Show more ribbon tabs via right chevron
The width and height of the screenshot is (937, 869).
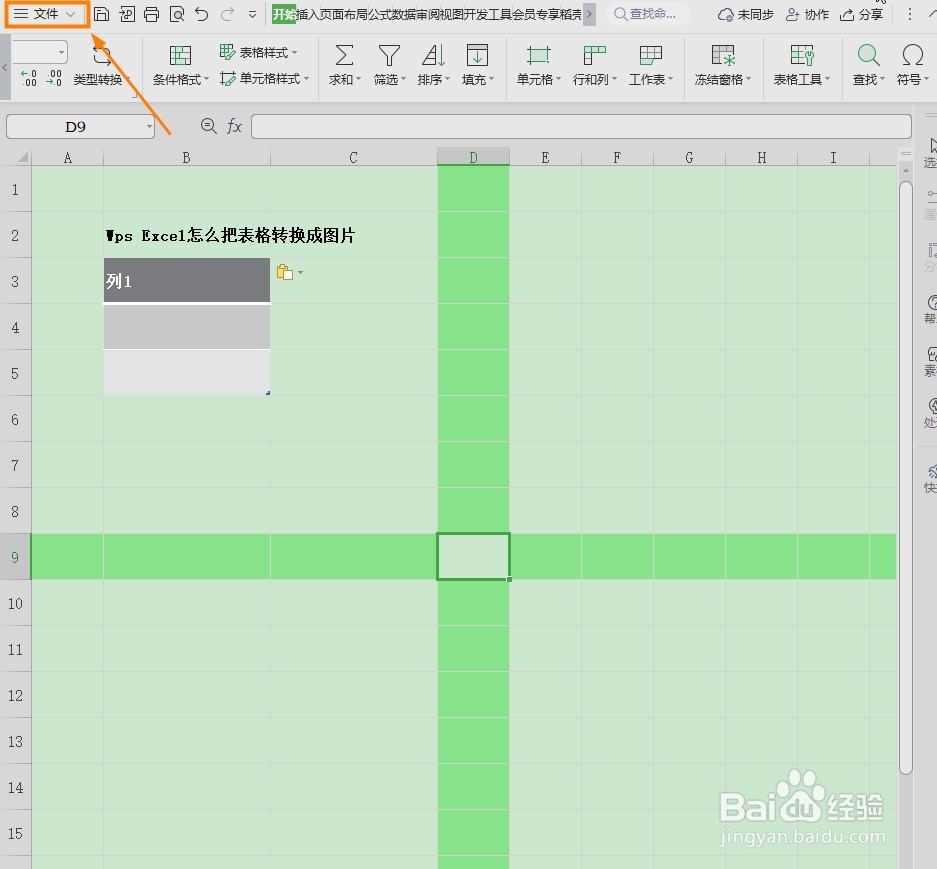tap(589, 14)
